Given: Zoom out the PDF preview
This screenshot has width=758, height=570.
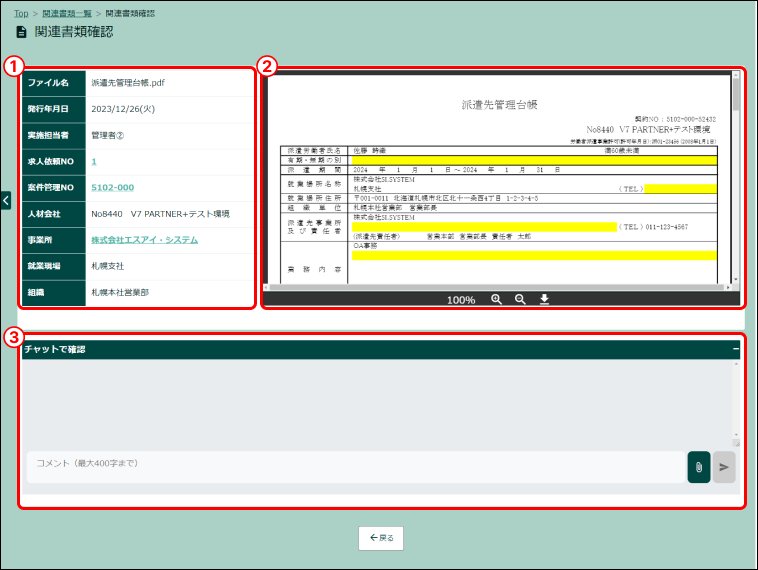Looking at the screenshot, I should (520, 299).
